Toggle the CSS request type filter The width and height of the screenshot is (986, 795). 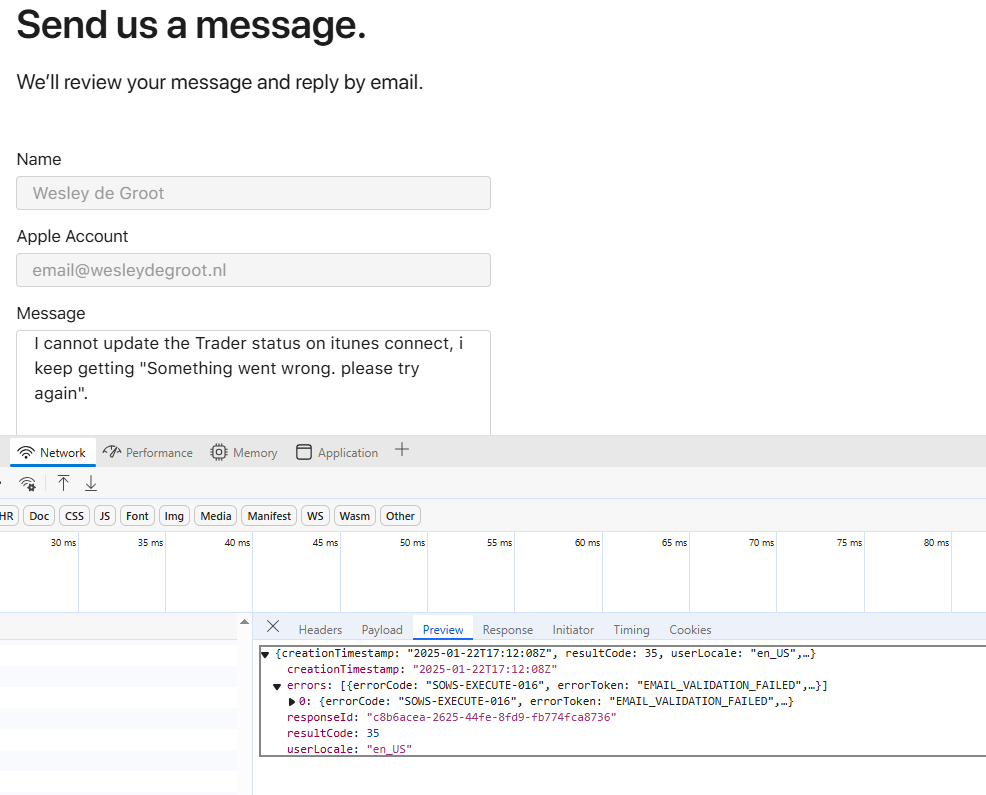click(x=74, y=516)
